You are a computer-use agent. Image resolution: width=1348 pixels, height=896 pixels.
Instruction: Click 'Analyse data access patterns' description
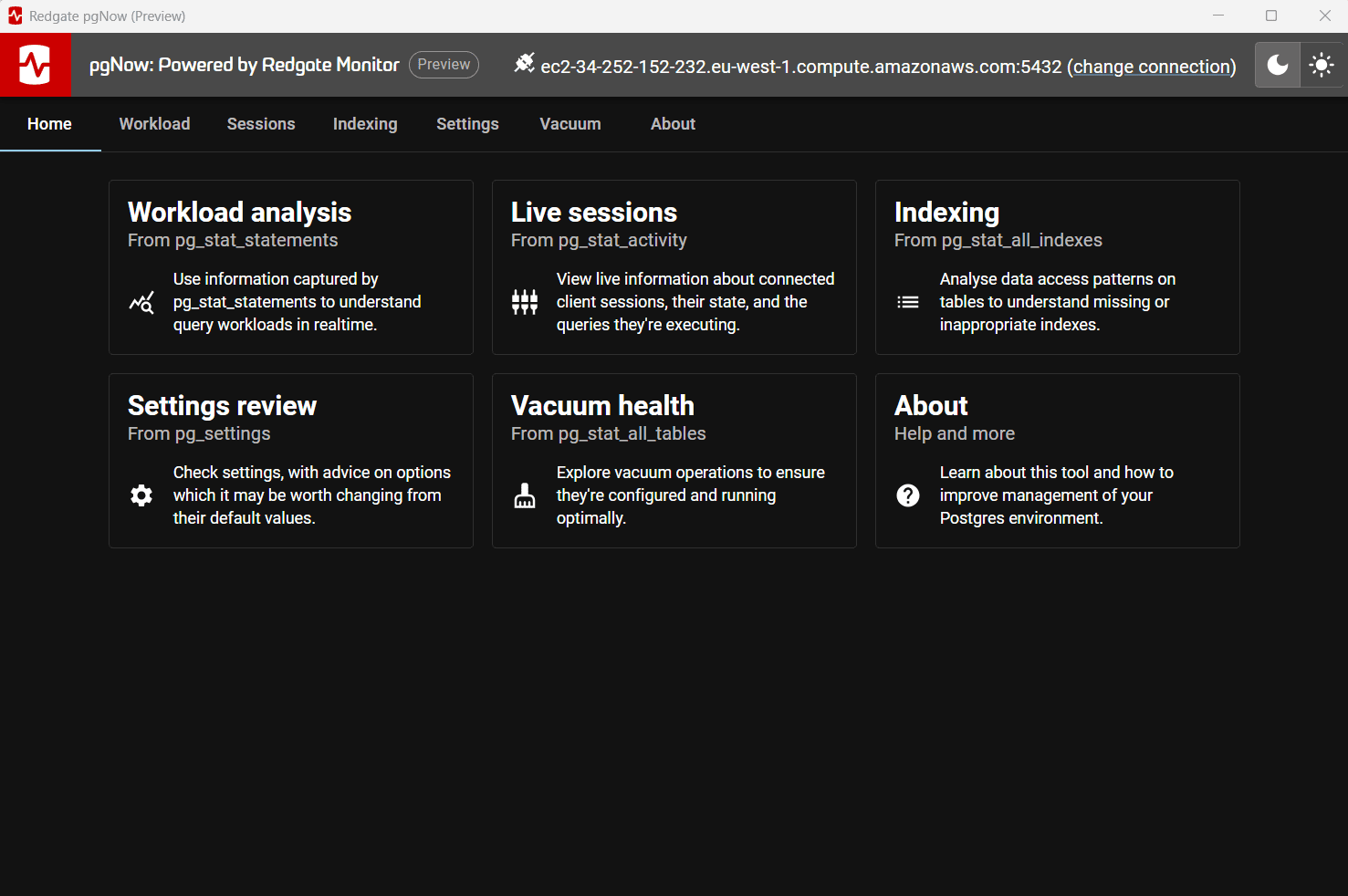tap(1058, 302)
